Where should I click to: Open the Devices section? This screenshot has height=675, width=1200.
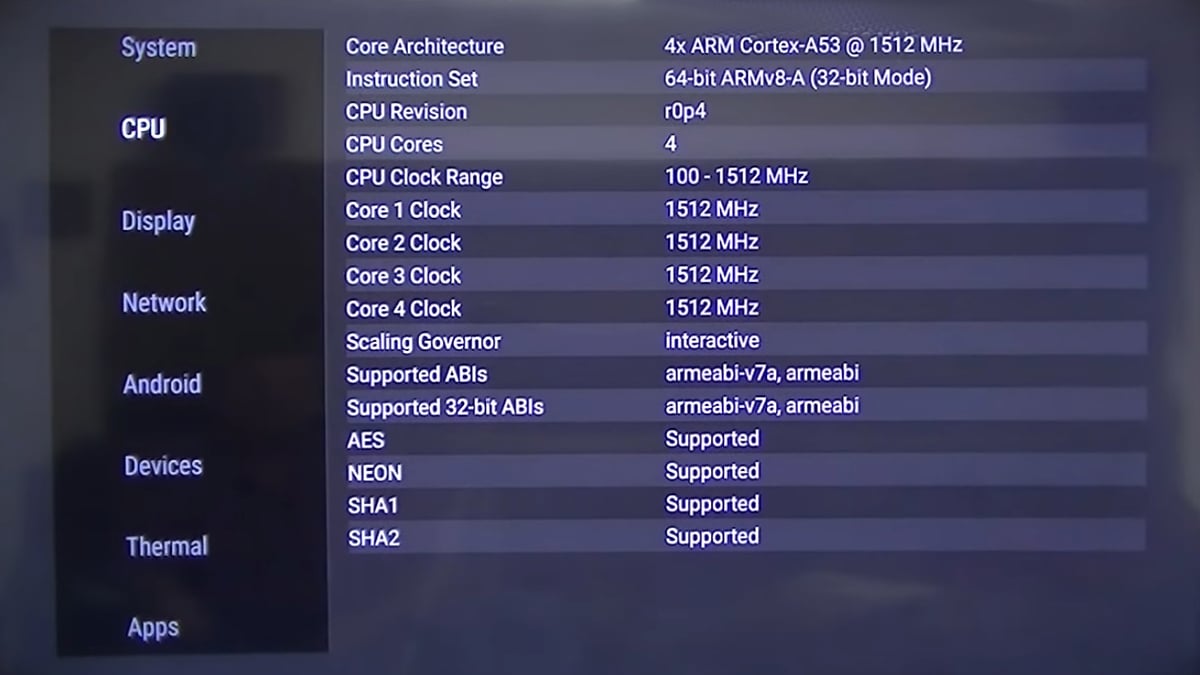(x=163, y=465)
